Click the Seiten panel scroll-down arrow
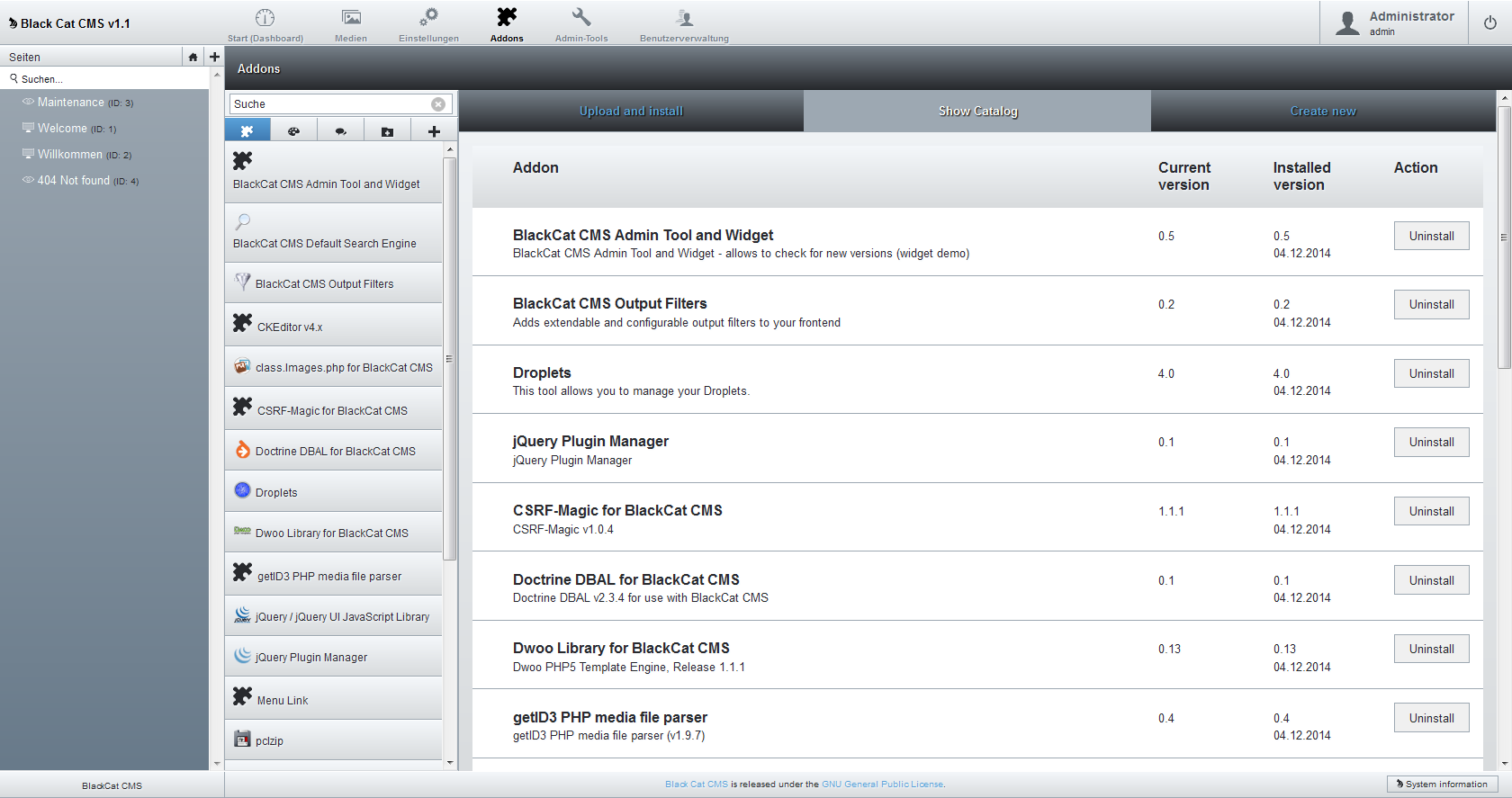 click(x=217, y=764)
